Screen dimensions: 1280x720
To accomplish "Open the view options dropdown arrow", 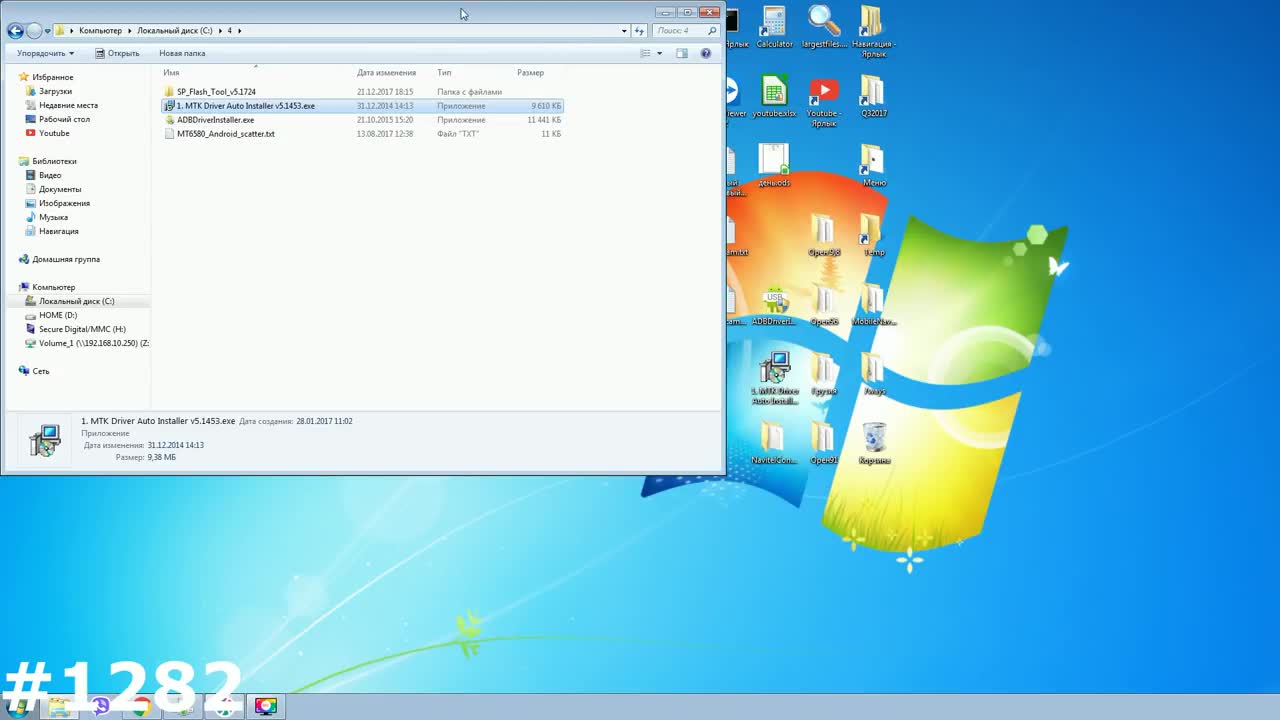I will [659, 53].
